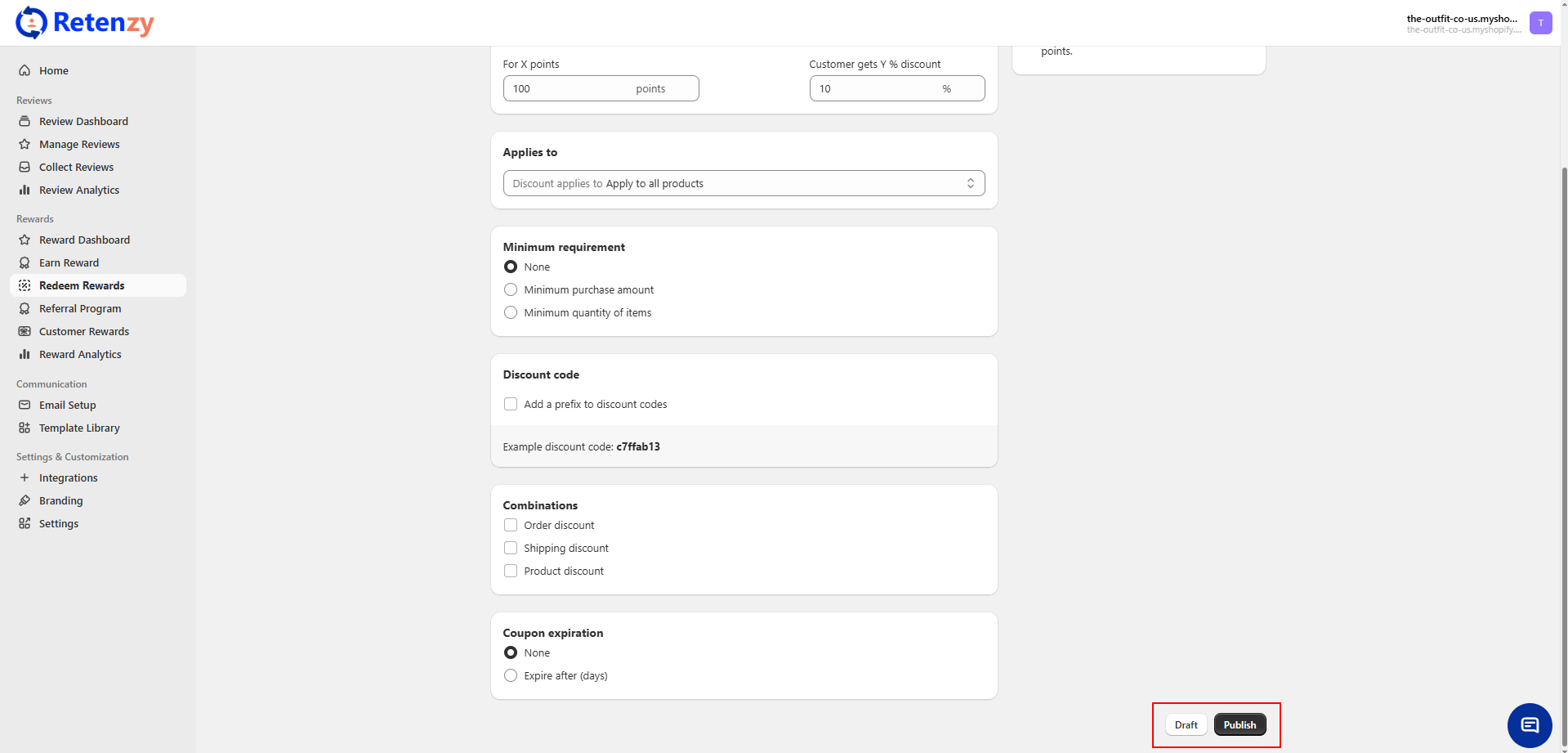This screenshot has width=1568, height=753.
Task: Open the chat support bubble icon
Action: 1529,725
